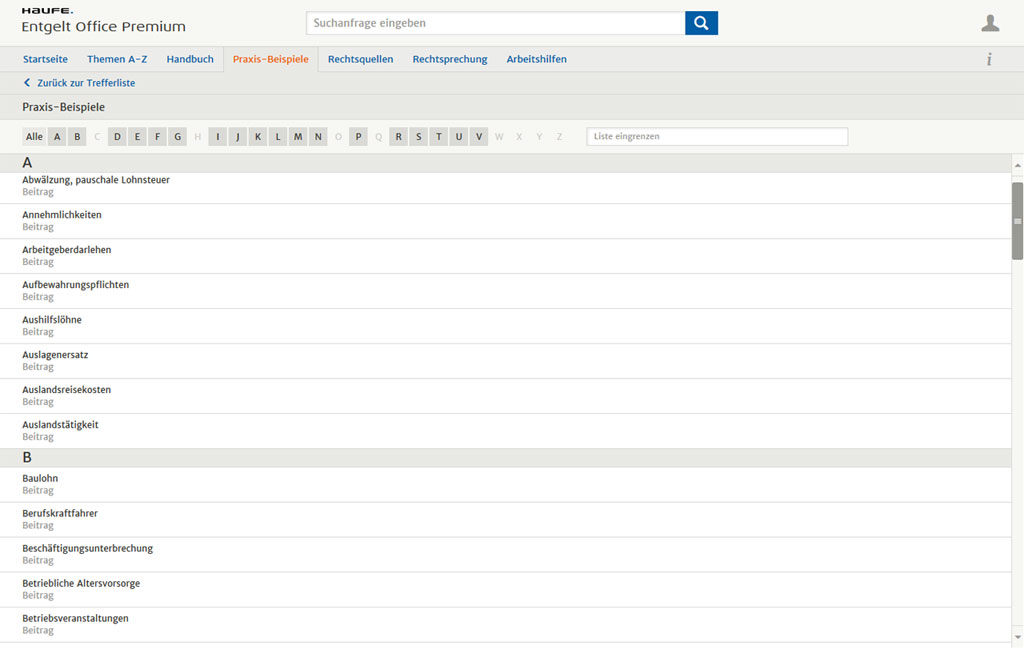Filter list by letter L

(x=278, y=136)
